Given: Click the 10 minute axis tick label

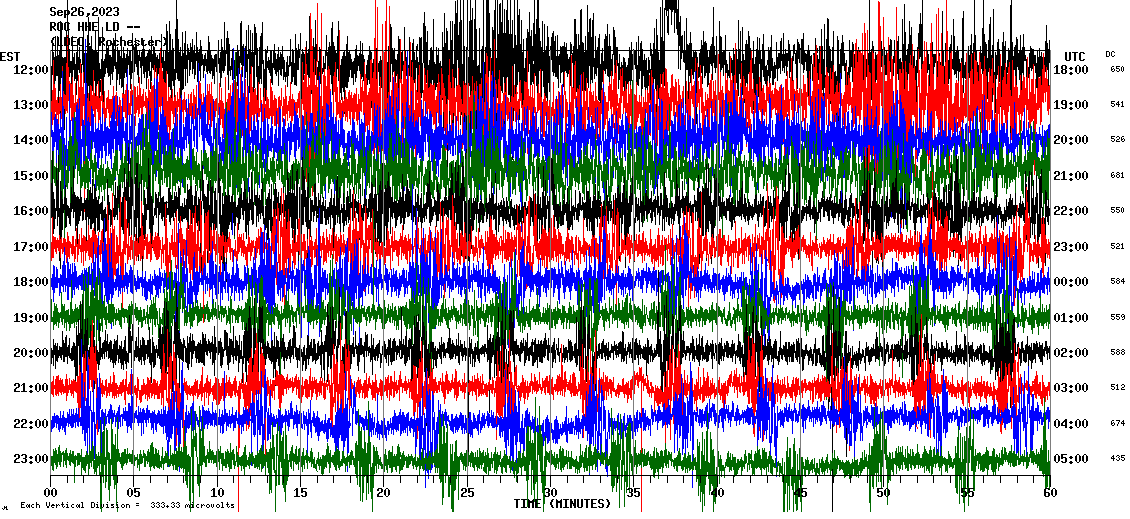Looking at the screenshot, I should tap(217, 493).
